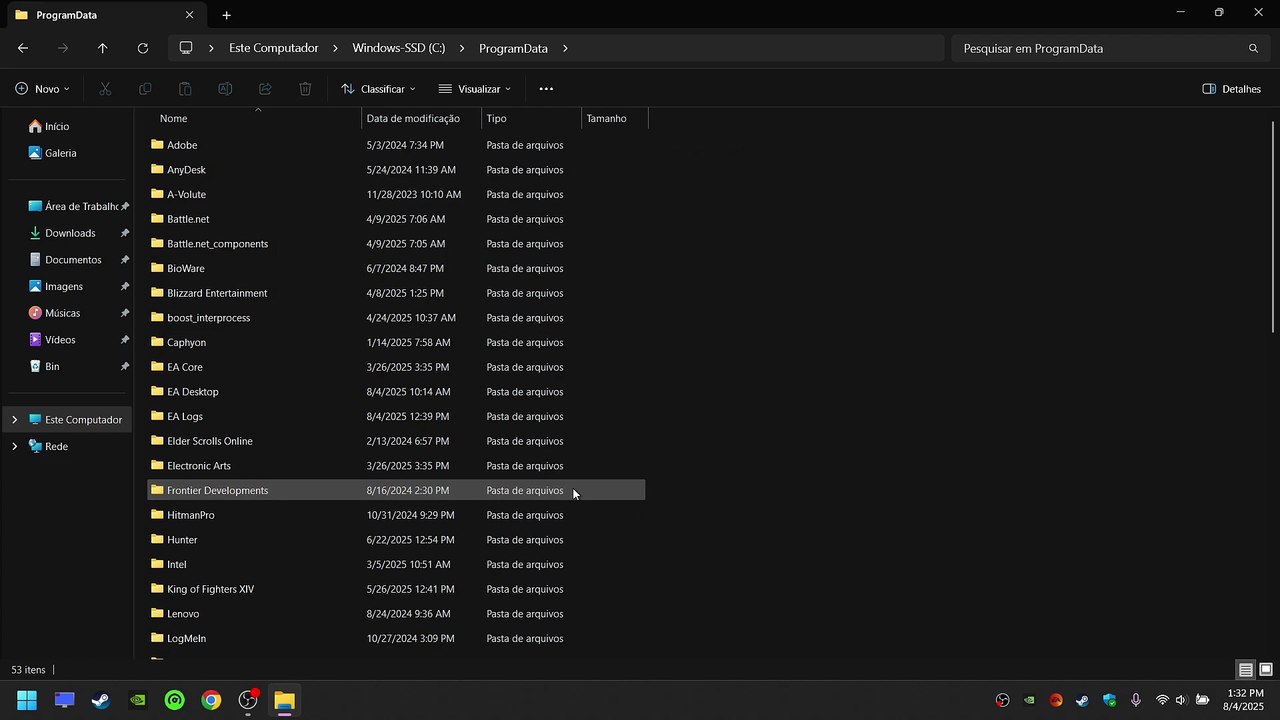Click the speaker volume tray icon
The height and width of the screenshot is (720, 1280).
1181,700
